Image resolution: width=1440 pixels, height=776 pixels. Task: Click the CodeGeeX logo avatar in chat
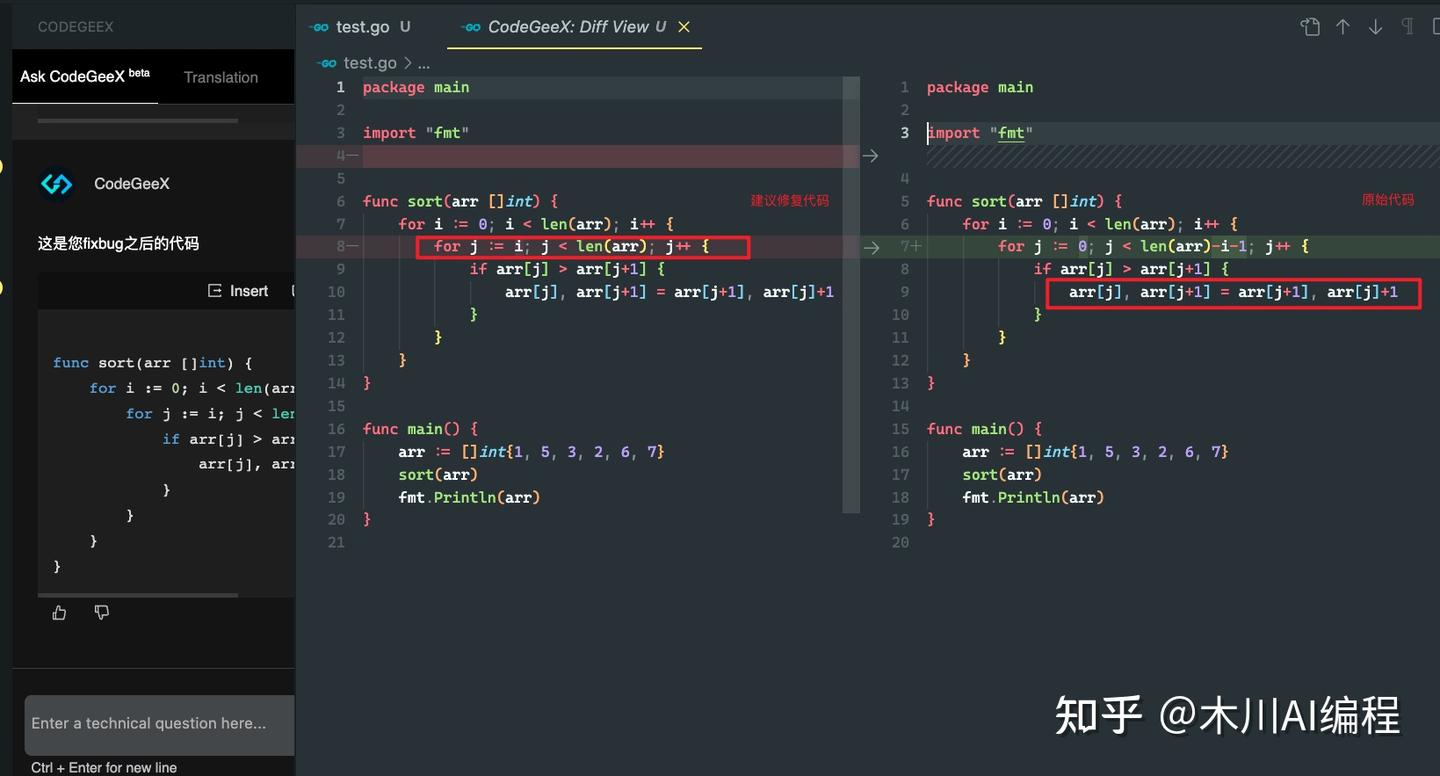coord(56,184)
